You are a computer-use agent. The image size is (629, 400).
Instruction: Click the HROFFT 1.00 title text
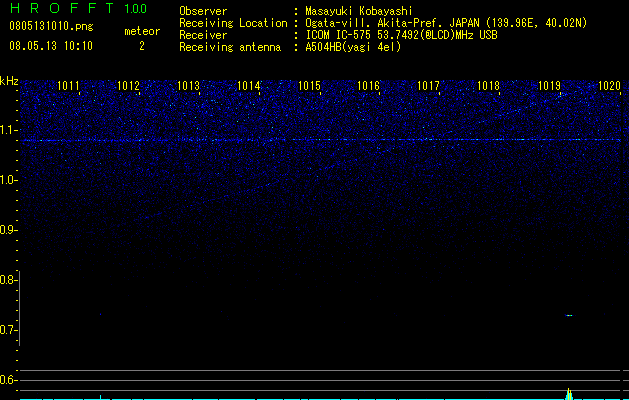pyautogui.click(x=78, y=8)
